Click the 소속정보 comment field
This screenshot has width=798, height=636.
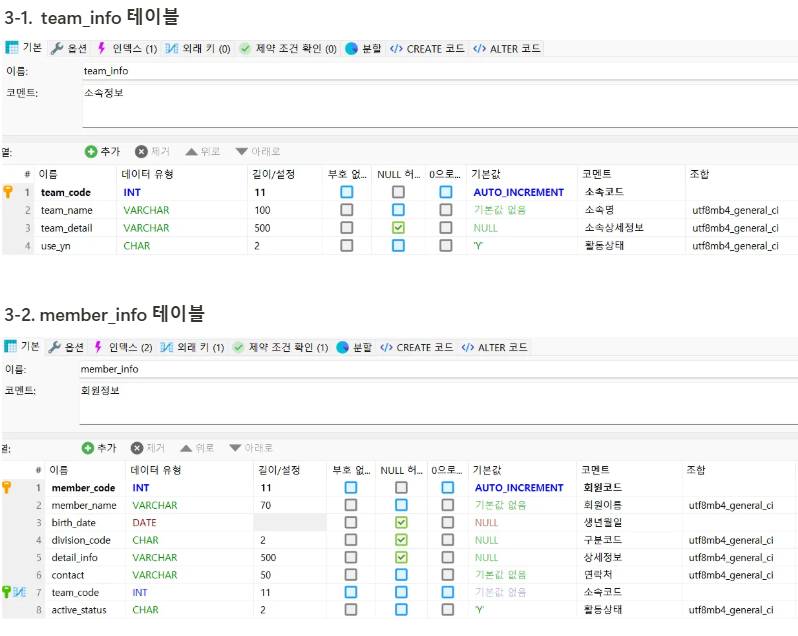point(440,105)
